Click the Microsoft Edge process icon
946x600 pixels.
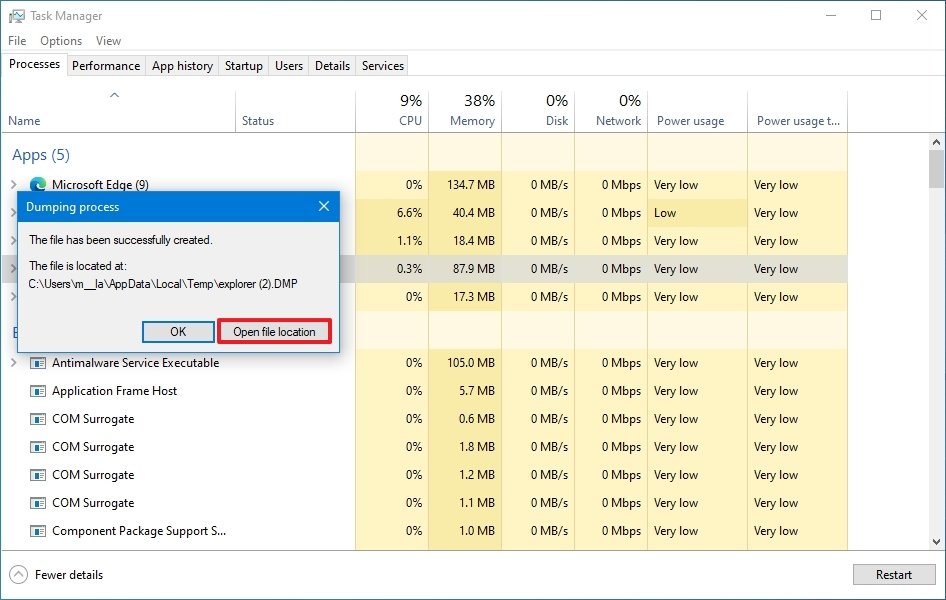pyautogui.click(x=37, y=185)
